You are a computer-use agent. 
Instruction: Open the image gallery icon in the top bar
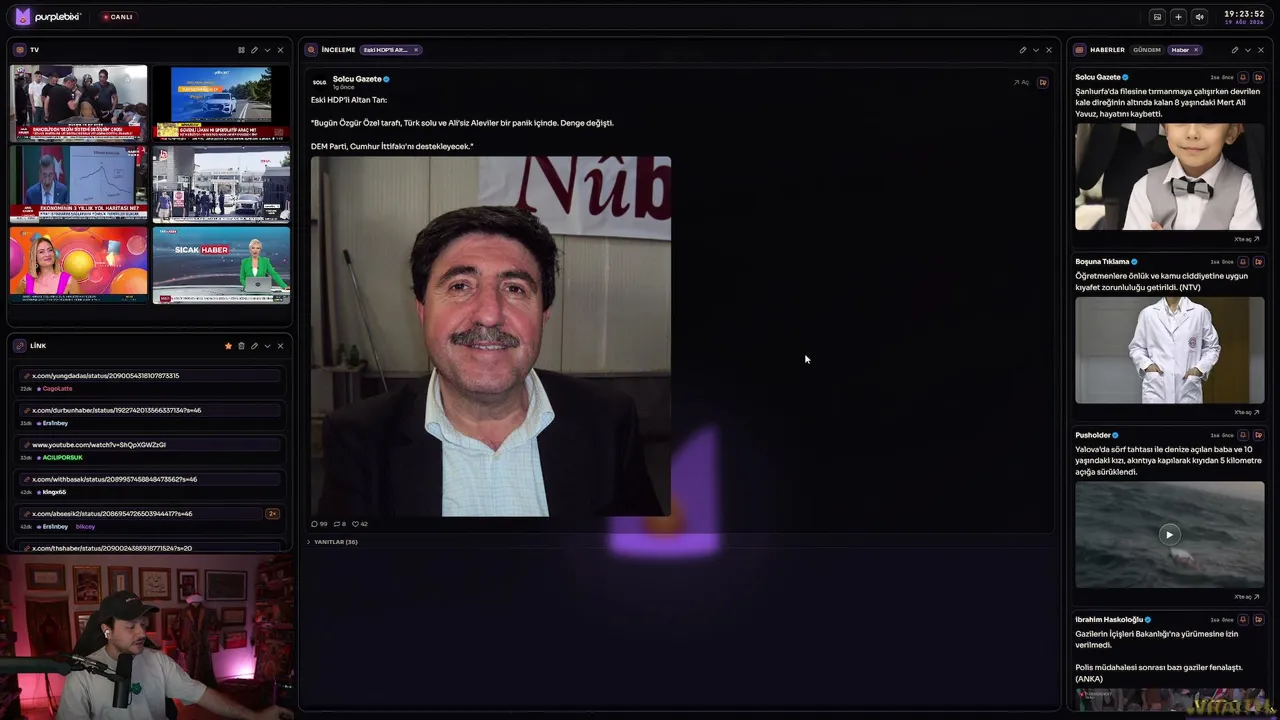coord(1157,17)
